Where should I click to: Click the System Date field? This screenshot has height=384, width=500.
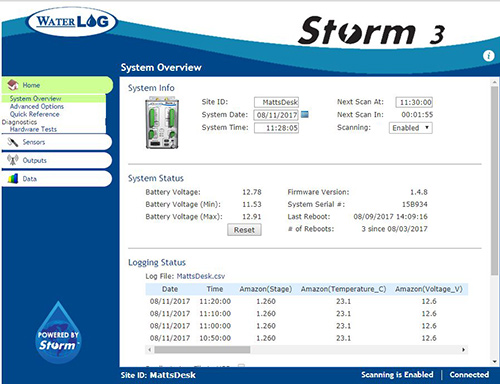276,115
